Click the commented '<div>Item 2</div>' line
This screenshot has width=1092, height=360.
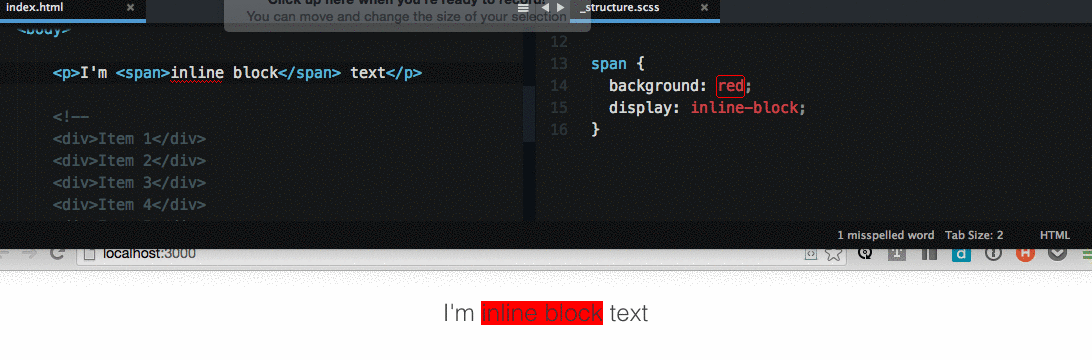pos(129,161)
